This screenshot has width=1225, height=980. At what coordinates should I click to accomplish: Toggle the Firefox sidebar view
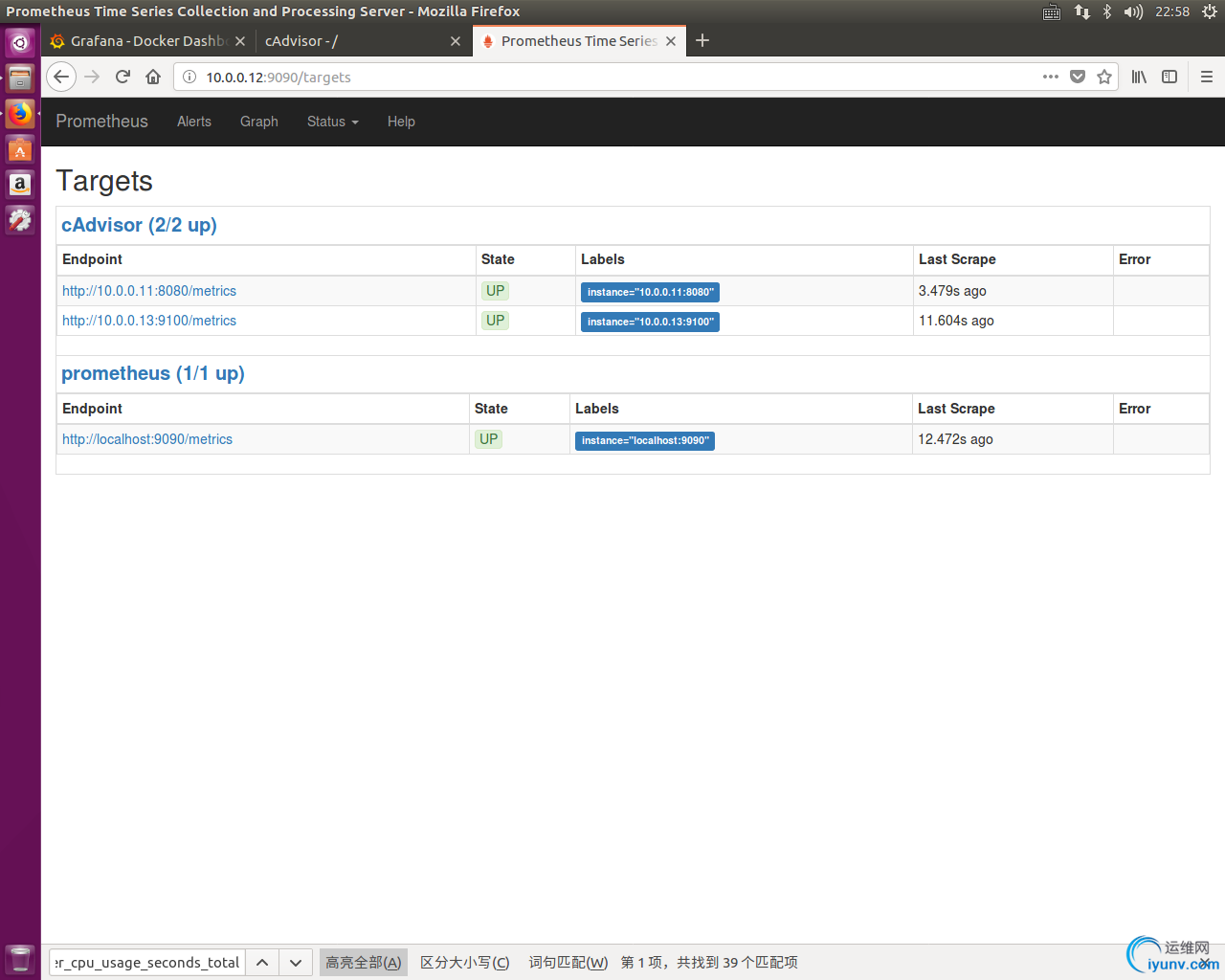click(x=1169, y=77)
